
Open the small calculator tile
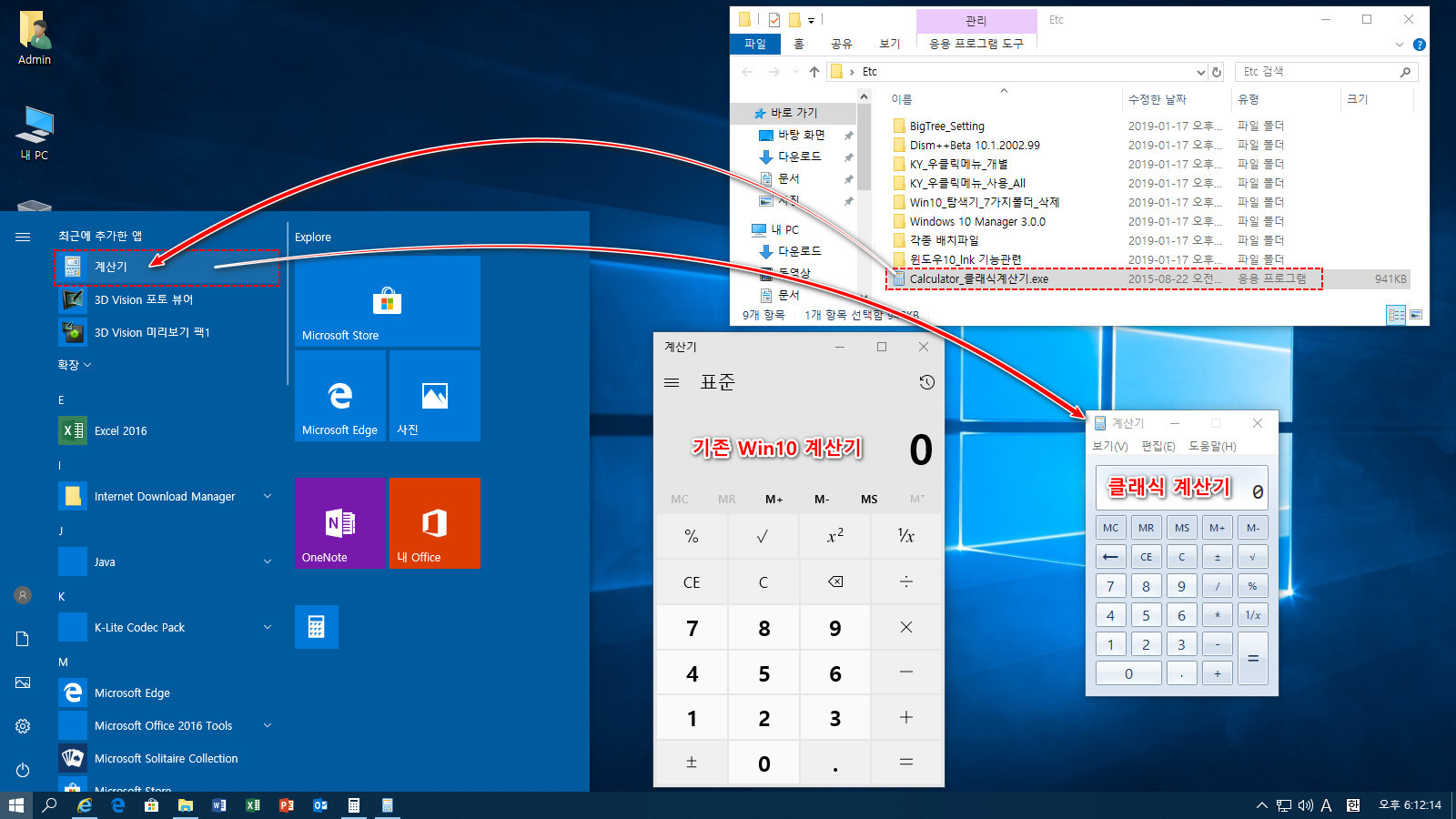(x=317, y=627)
